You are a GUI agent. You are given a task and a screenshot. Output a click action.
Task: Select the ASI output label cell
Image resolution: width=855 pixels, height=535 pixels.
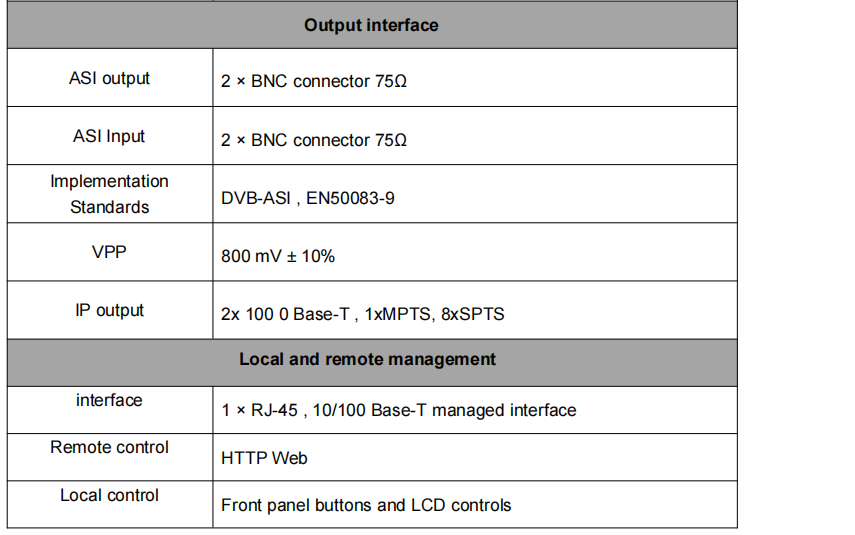pyautogui.click(x=109, y=78)
